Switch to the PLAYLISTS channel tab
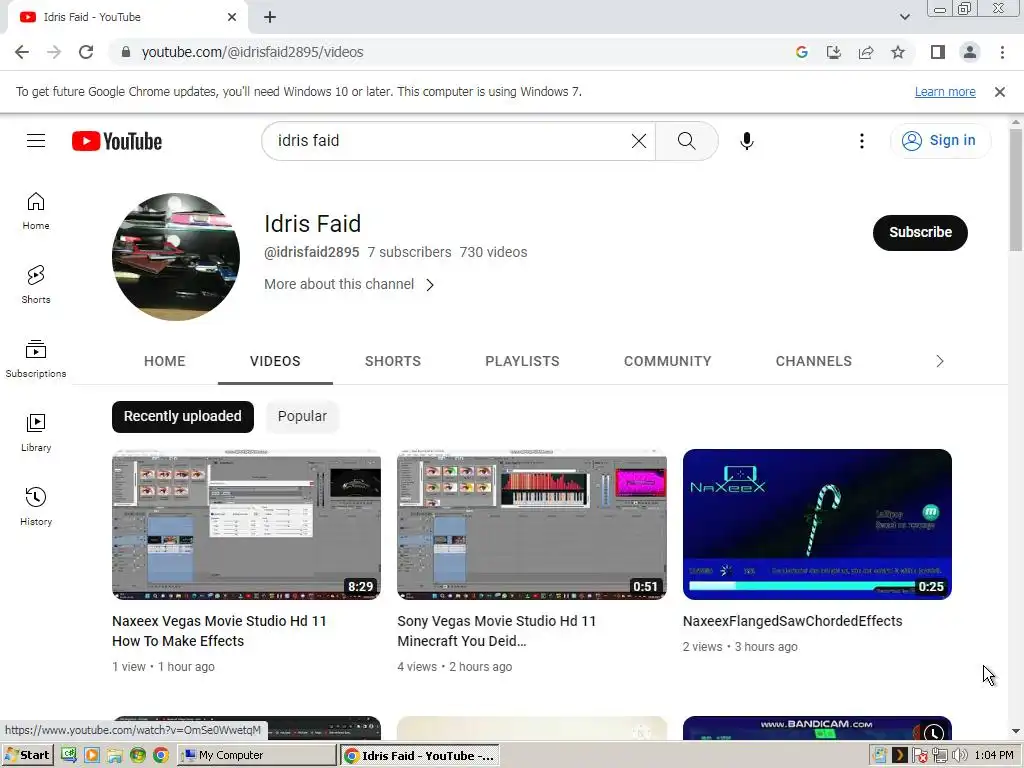The height and width of the screenshot is (768, 1024). [x=522, y=361]
